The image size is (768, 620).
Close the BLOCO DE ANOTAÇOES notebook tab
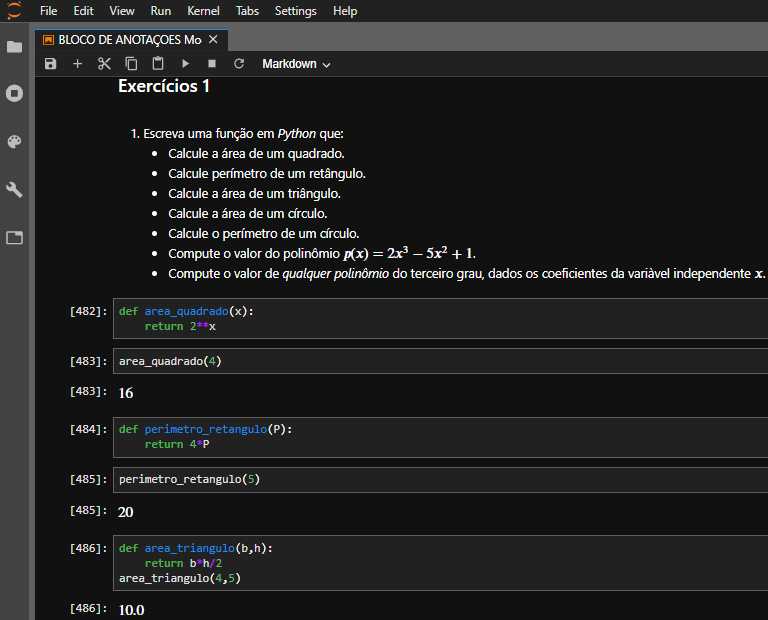pos(213,39)
